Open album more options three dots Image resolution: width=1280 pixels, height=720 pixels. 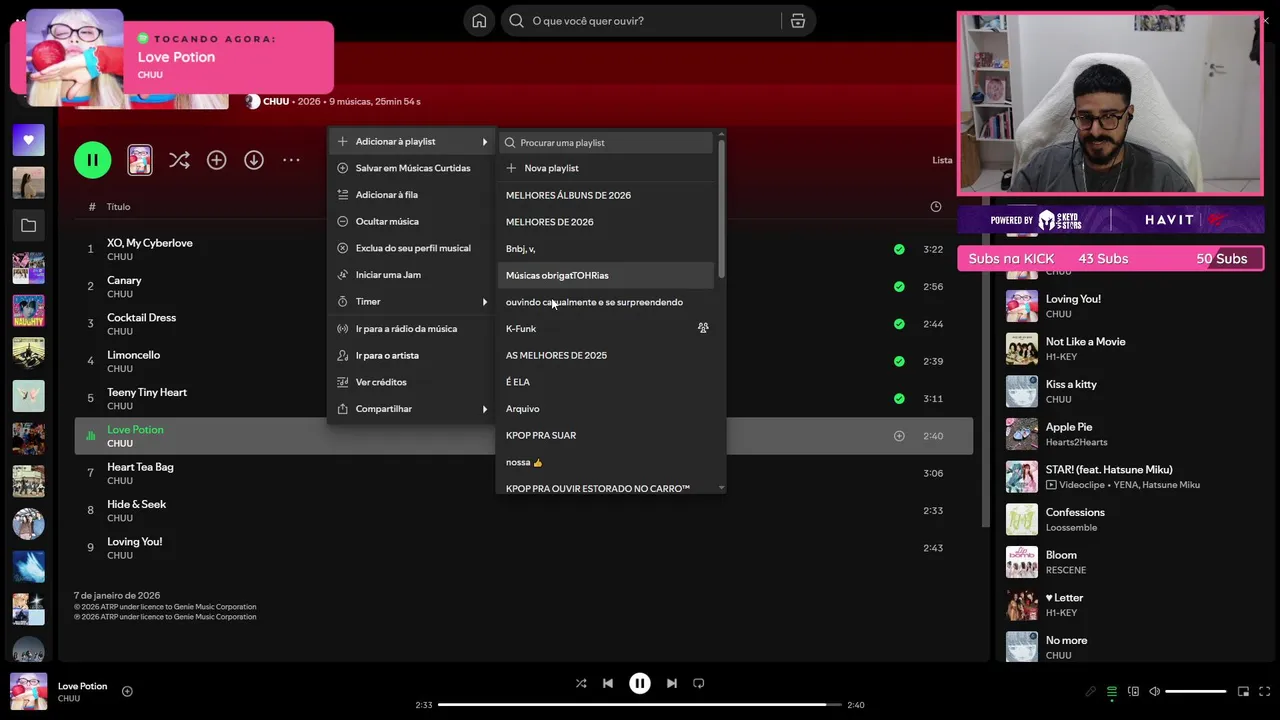point(291,160)
